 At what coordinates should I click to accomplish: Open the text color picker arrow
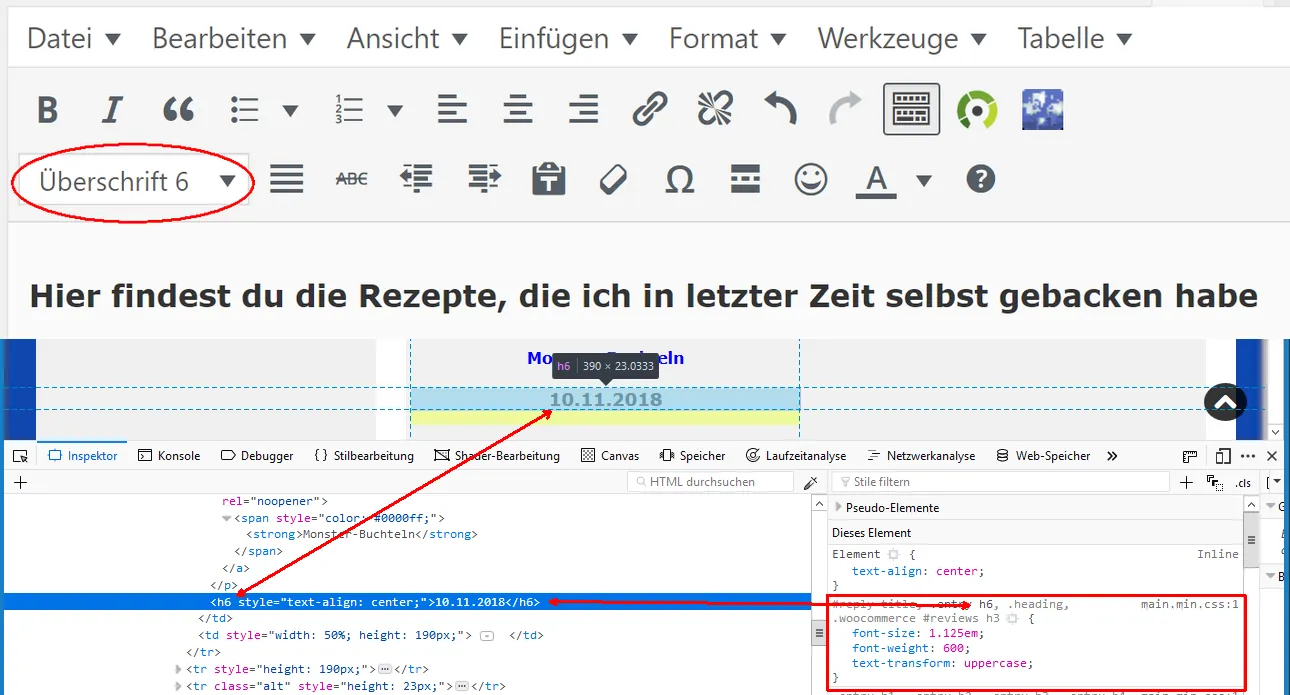[x=924, y=181]
